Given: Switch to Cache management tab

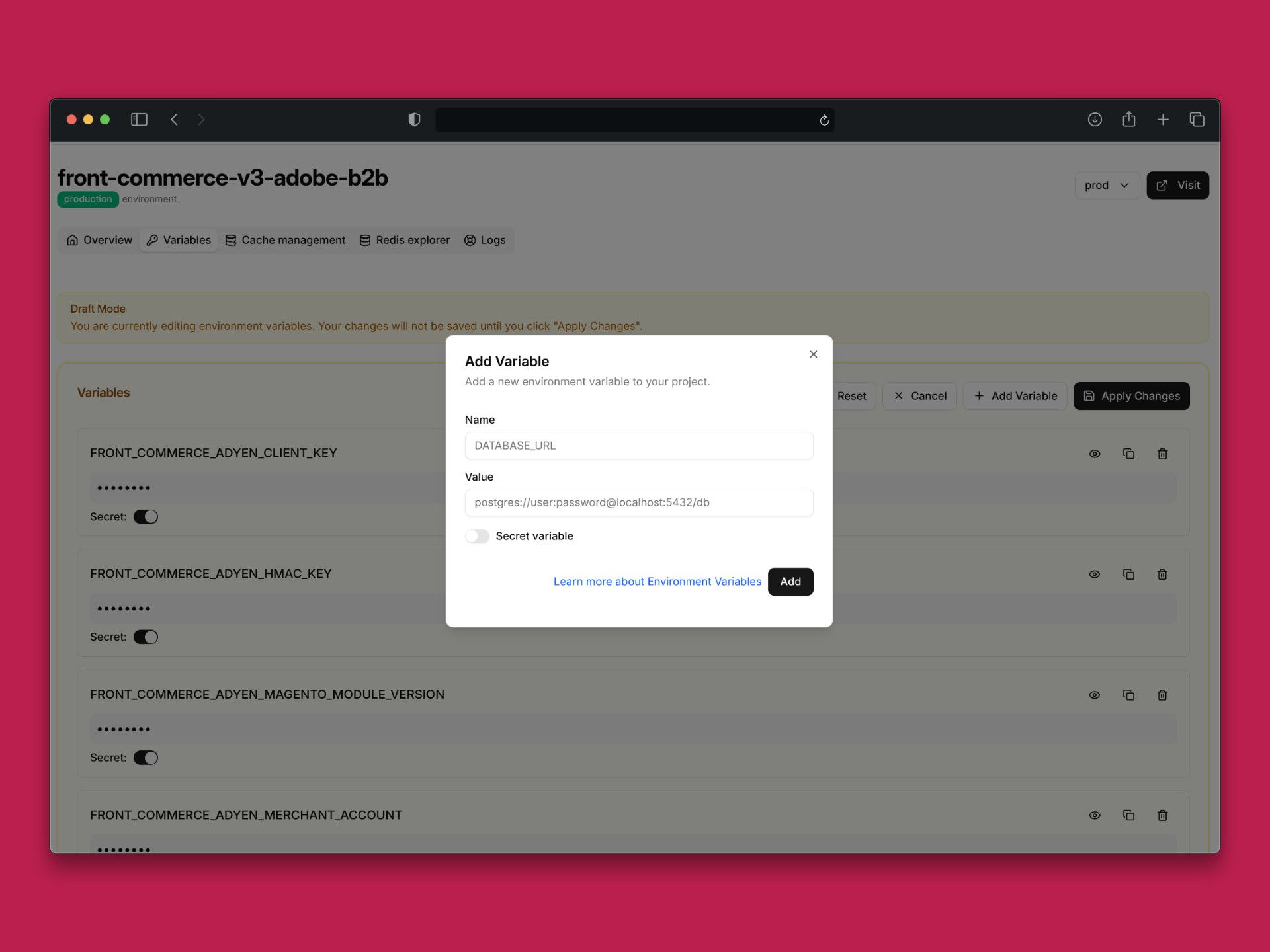Looking at the screenshot, I should click(285, 240).
